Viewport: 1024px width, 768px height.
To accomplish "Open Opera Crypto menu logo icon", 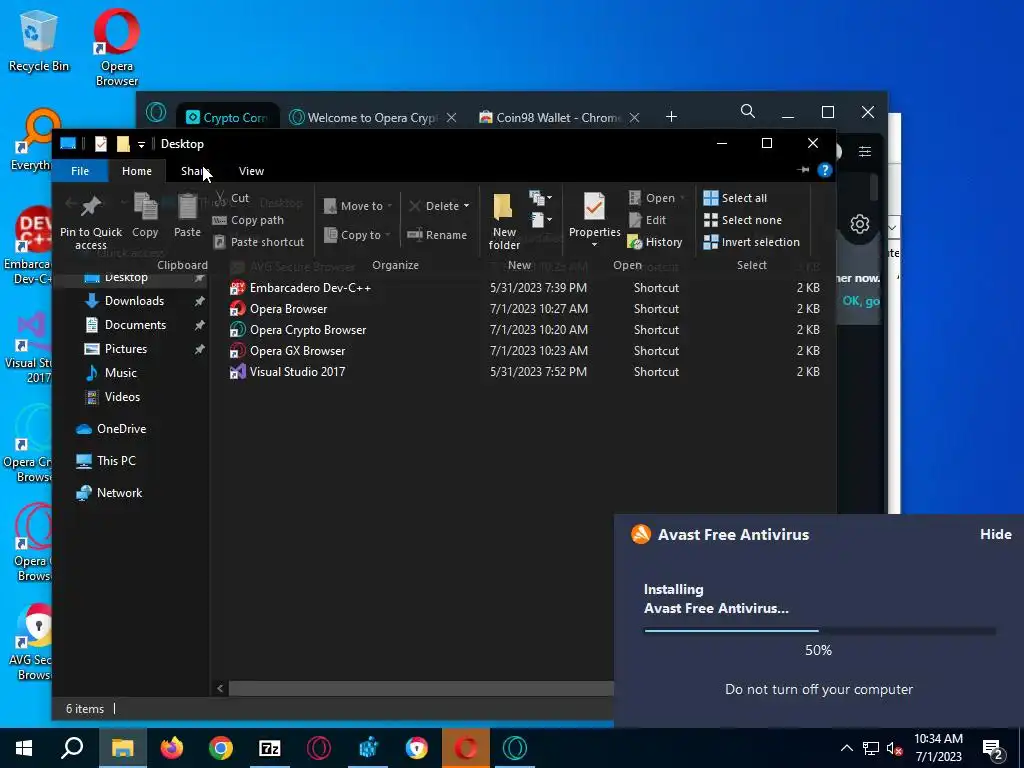I will point(156,112).
